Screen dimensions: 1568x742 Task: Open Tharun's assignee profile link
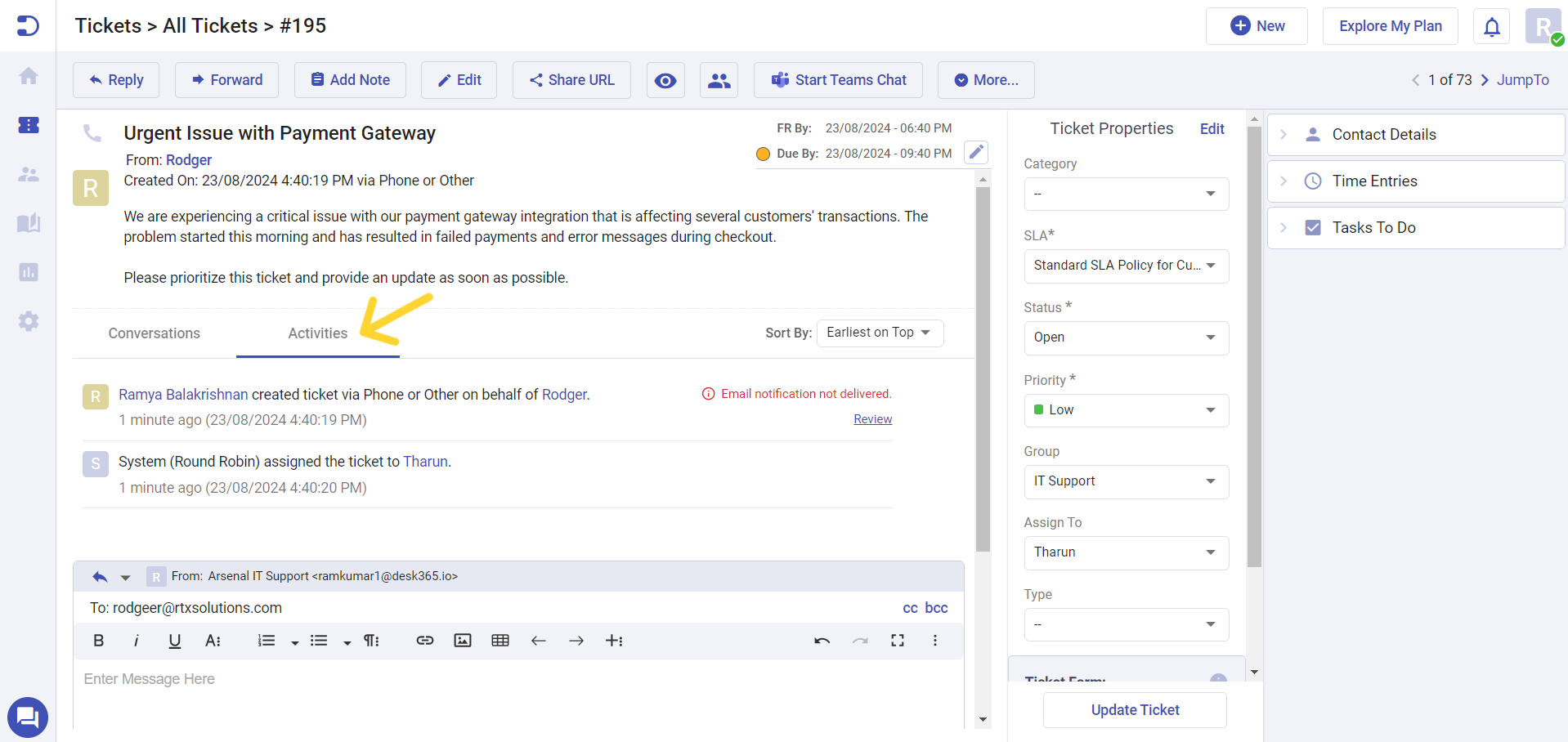click(x=425, y=461)
